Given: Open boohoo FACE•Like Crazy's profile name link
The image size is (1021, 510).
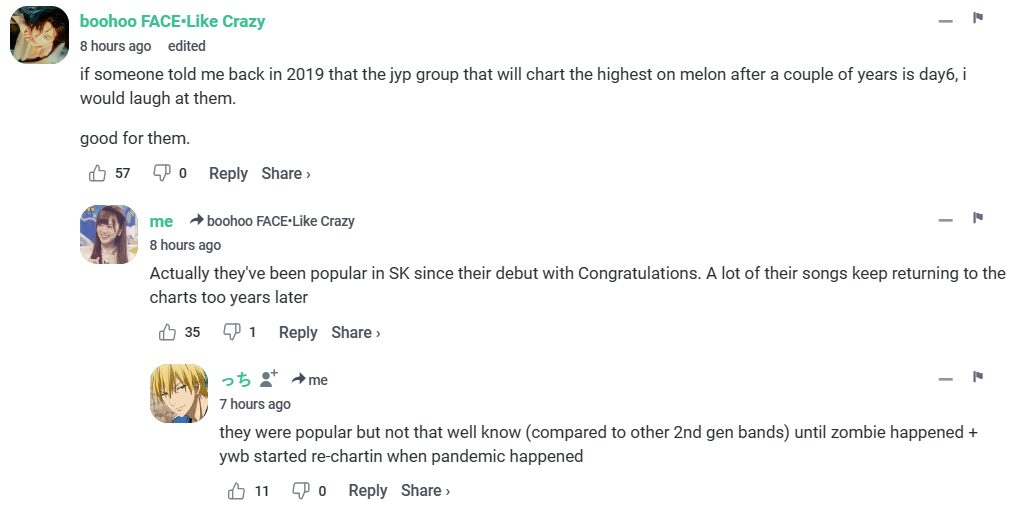Looking at the screenshot, I should tap(172, 21).
